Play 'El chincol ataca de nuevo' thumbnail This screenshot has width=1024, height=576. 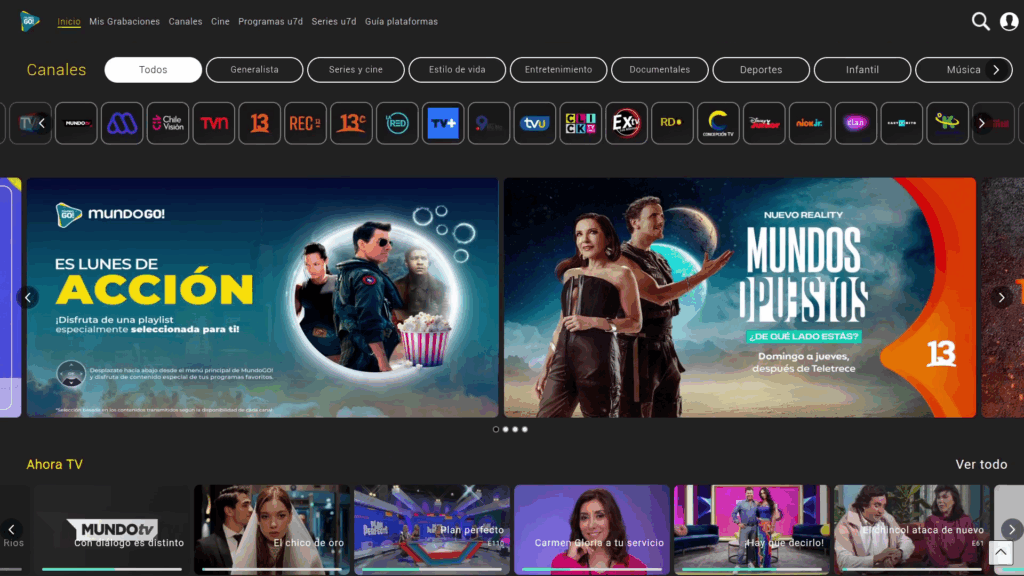click(x=912, y=530)
